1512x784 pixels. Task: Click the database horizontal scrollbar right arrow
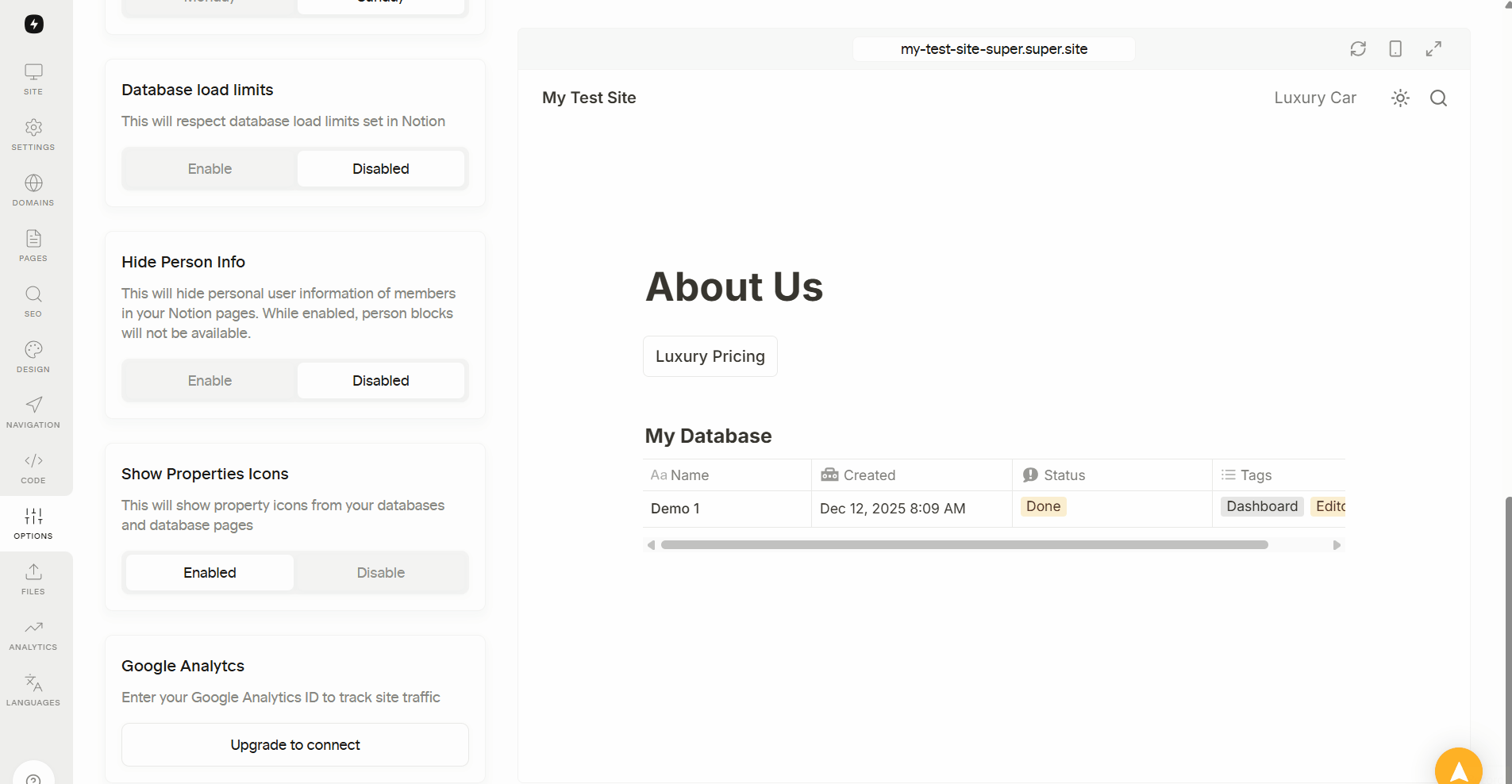click(x=1337, y=545)
